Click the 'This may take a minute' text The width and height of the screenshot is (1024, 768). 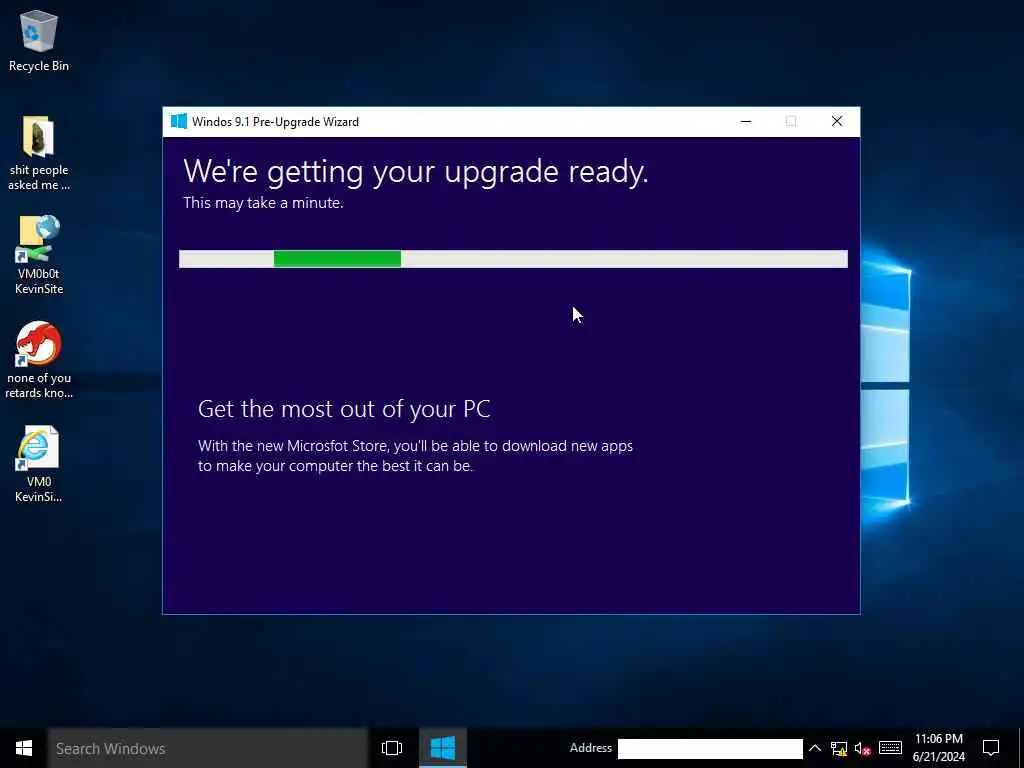[263, 203]
